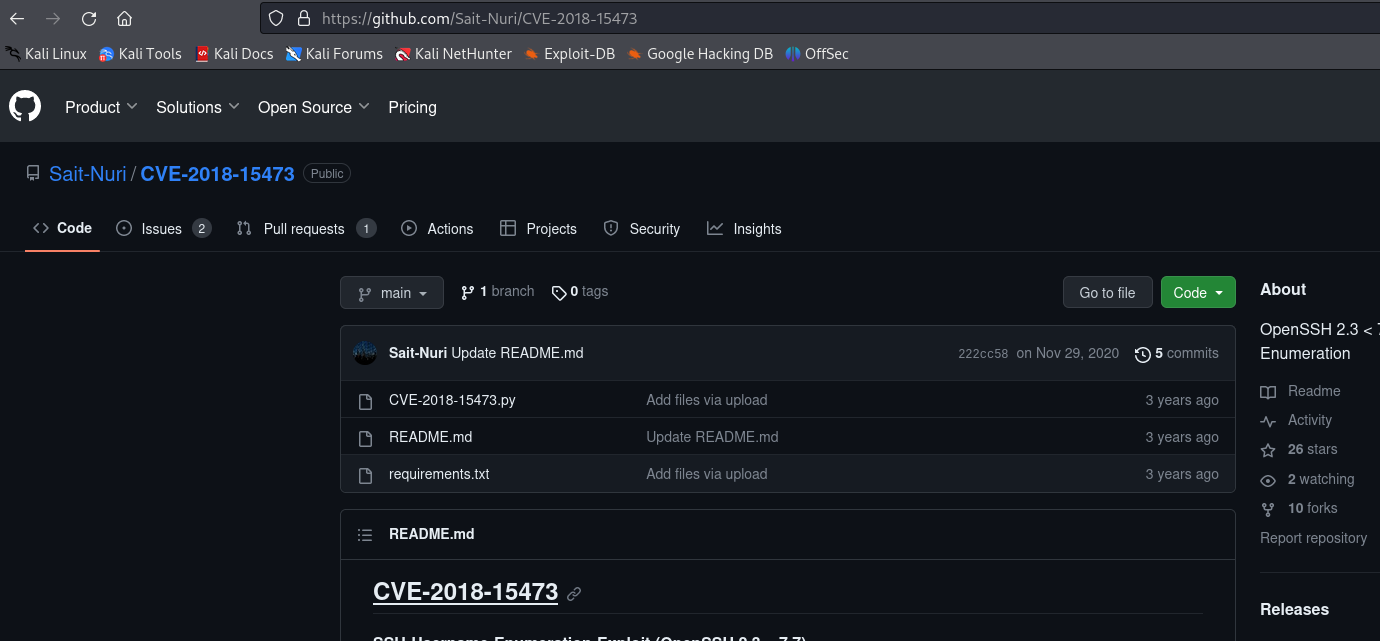Image resolution: width=1380 pixels, height=641 pixels.
Task: Click the CVE-2018-15473 repository name link
Action: (x=217, y=174)
